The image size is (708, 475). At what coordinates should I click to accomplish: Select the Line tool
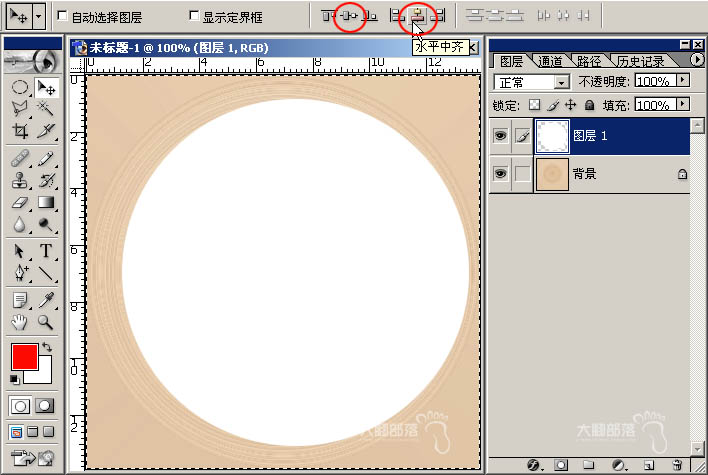46,273
